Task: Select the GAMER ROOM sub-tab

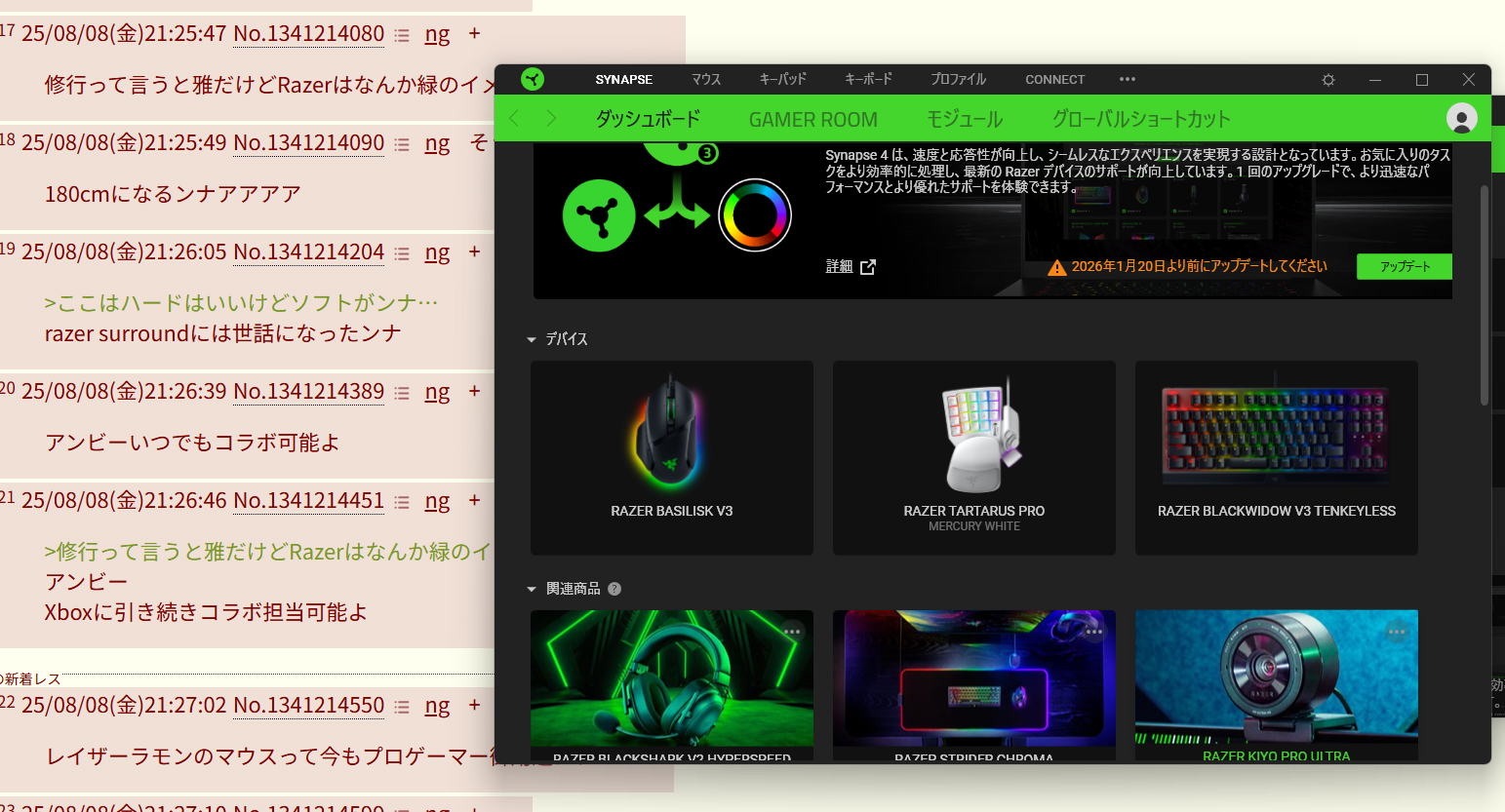Action: pos(813,119)
